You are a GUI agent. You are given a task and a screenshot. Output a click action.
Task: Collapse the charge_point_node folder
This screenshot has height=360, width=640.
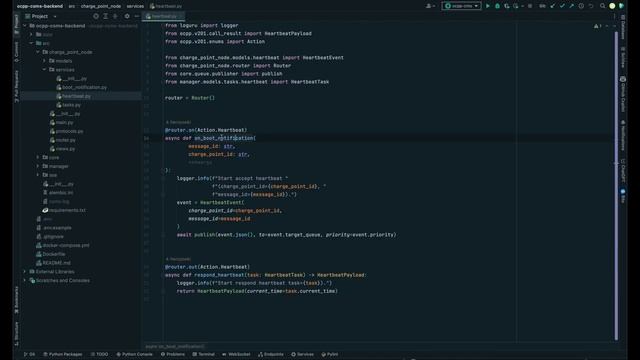coord(38,52)
